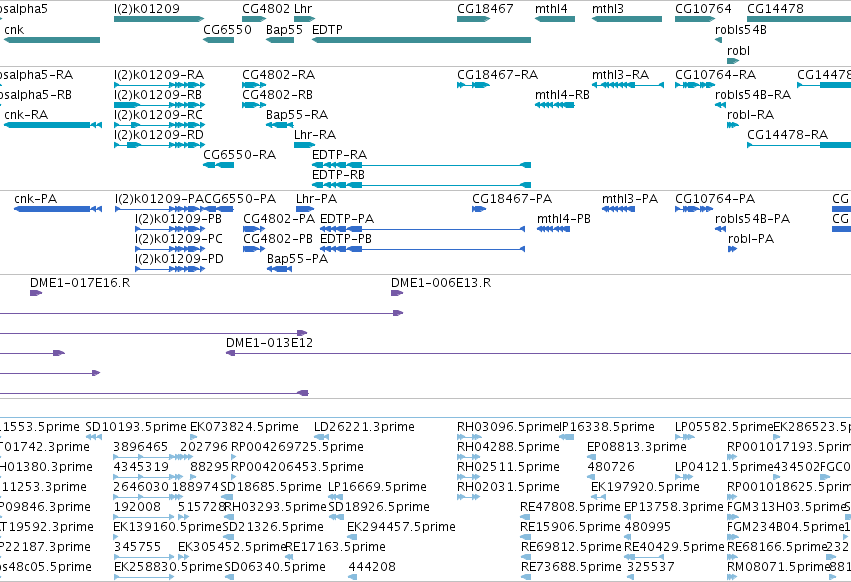Click the RE73688.5prime label
Image resolution: width=851 pixels, height=582 pixels.
click(571, 567)
